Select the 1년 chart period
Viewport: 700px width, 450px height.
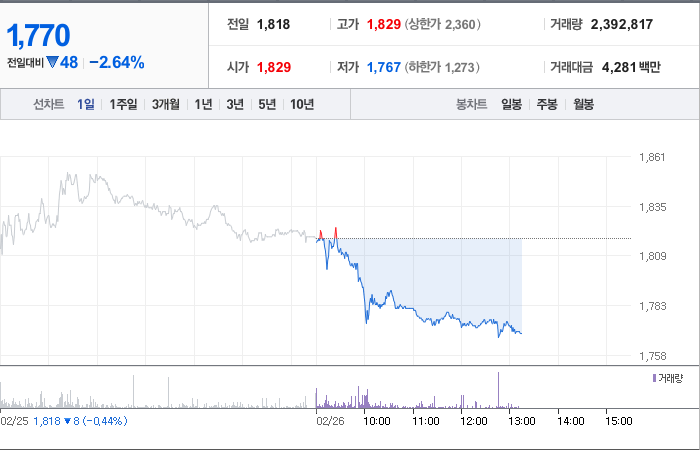coord(203,104)
